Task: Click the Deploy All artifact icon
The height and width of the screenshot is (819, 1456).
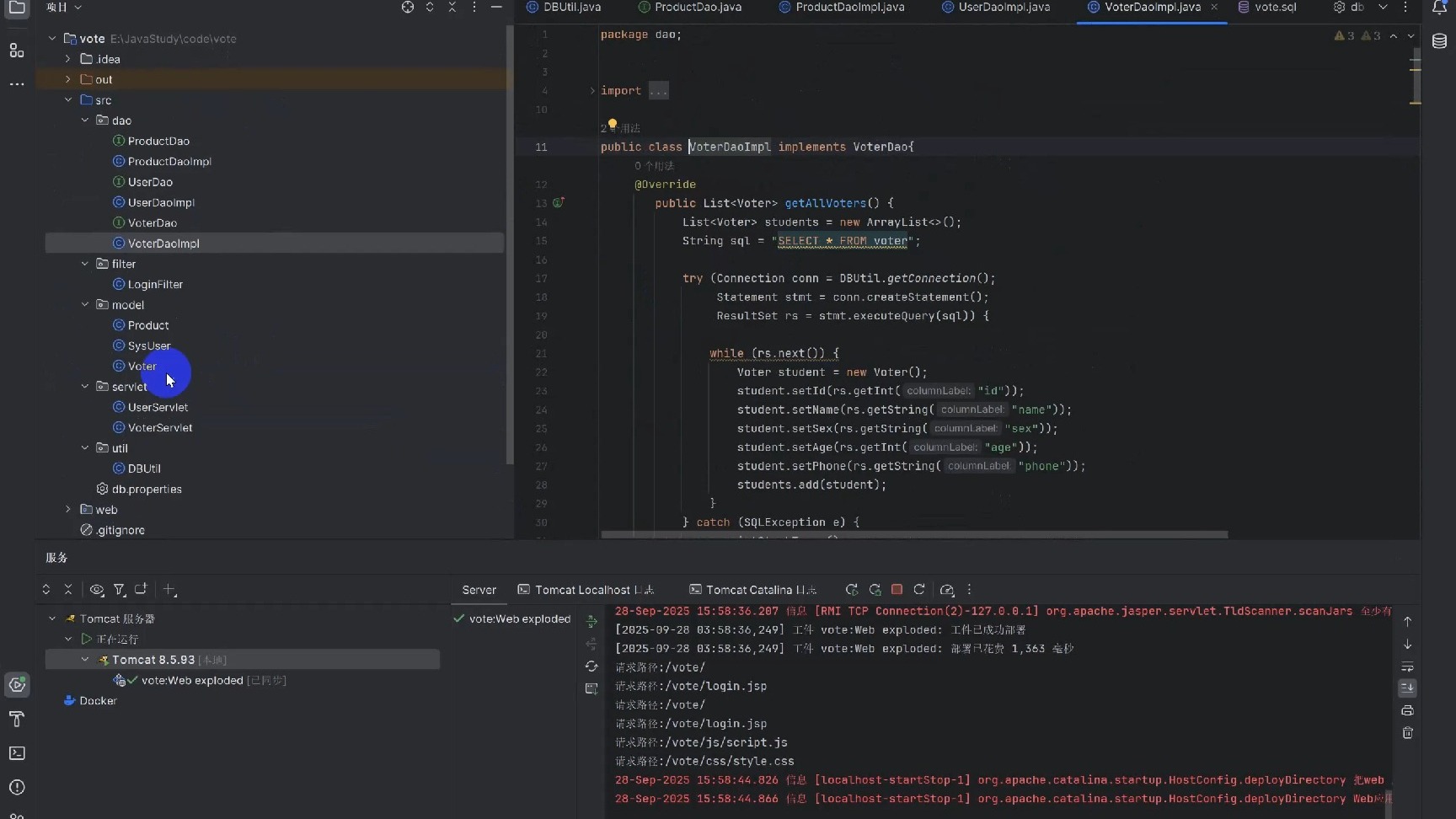Action: (x=591, y=622)
